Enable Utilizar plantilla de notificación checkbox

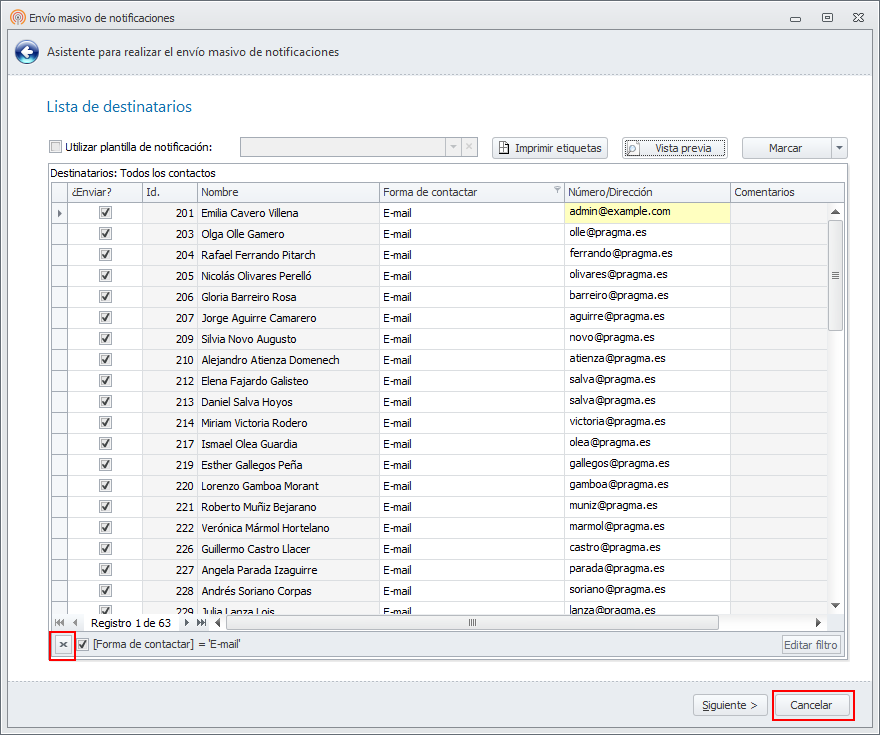[x=56, y=147]
